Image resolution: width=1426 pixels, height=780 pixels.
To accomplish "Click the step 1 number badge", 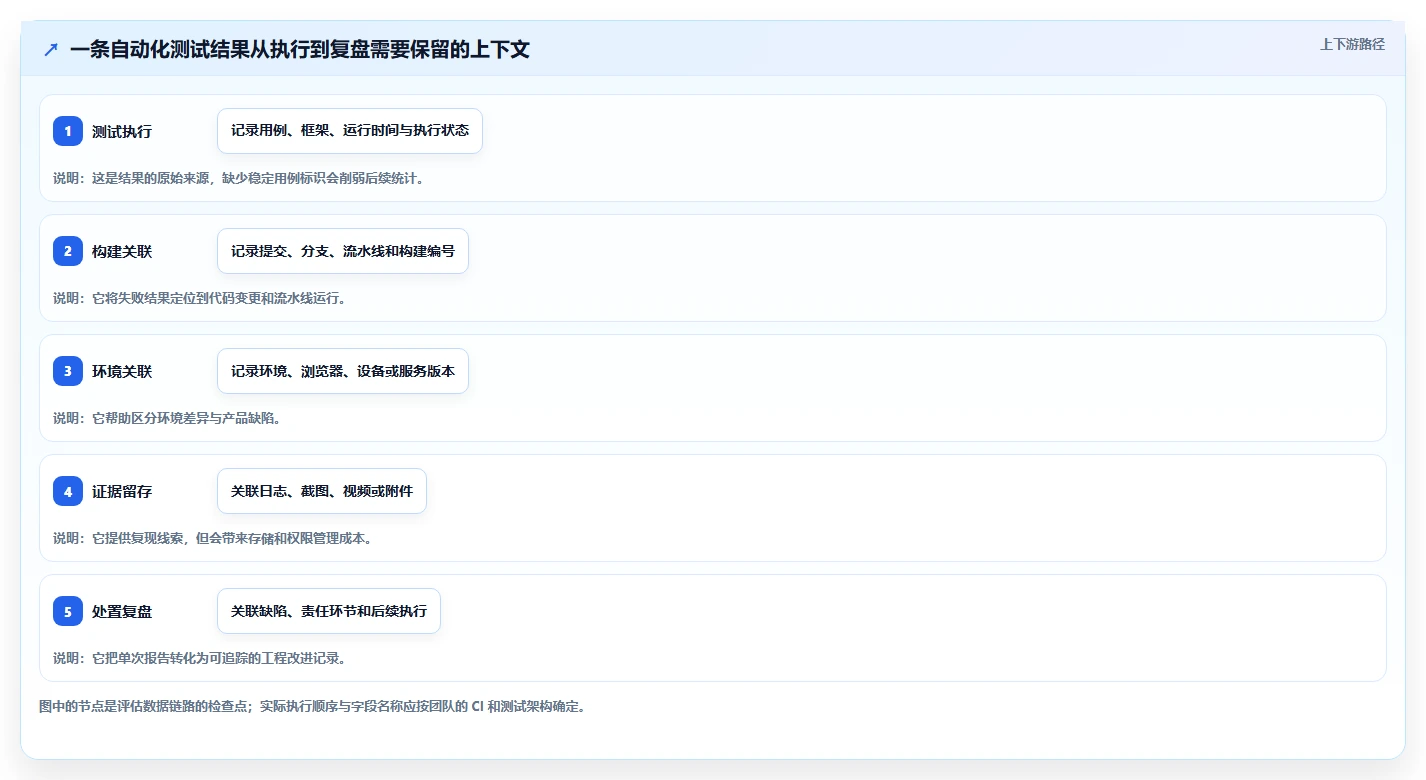I will pyautogui.click(x=68, y=131).
